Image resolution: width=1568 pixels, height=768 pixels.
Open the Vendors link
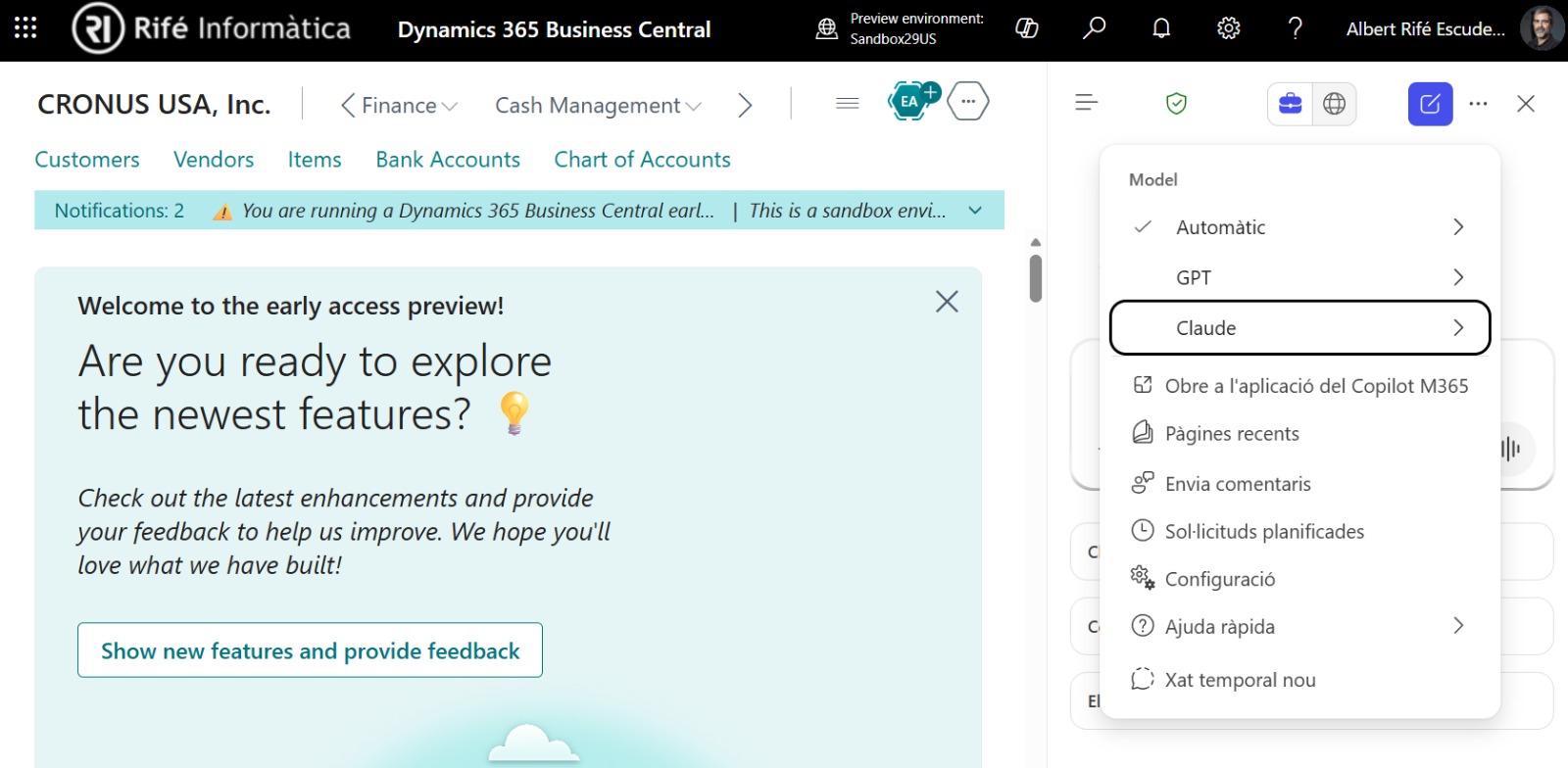coord(214,160)
